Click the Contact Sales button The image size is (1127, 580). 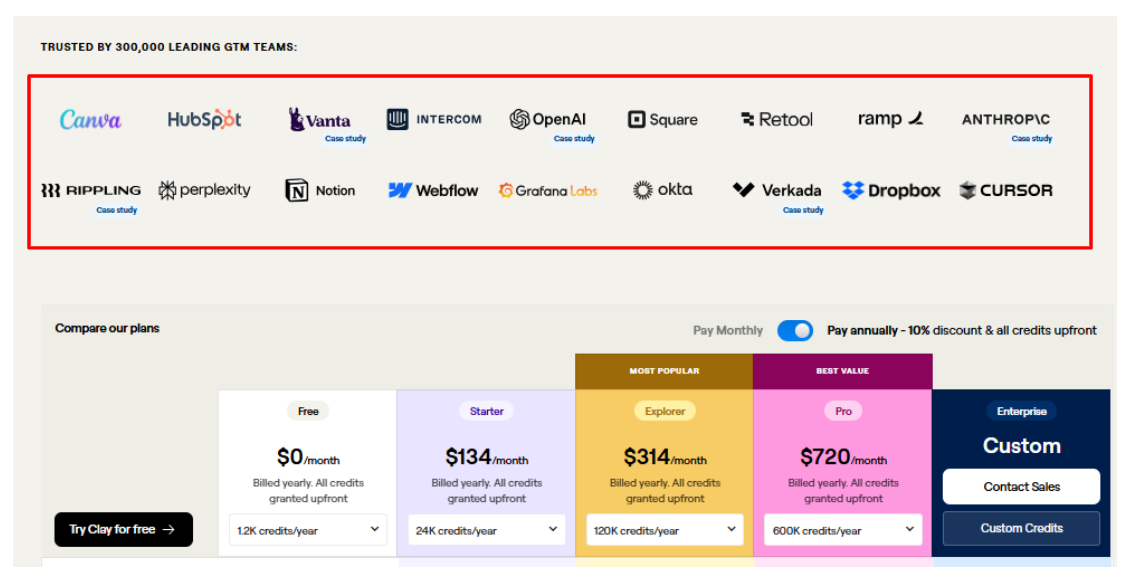pos(1021,487)
